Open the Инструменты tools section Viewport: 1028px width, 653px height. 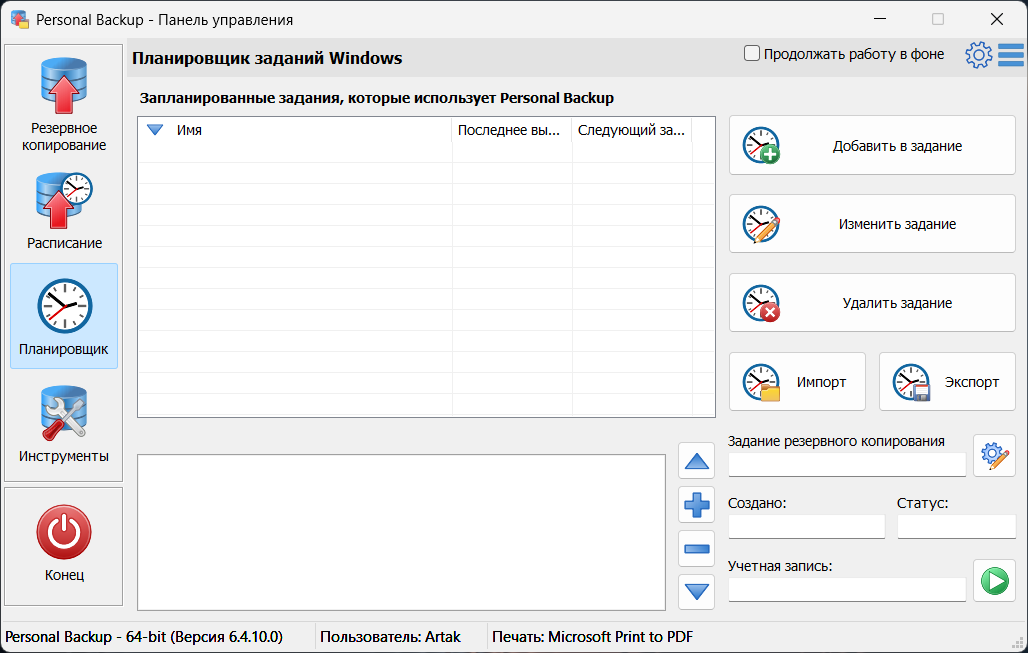[x=64, y=424]
